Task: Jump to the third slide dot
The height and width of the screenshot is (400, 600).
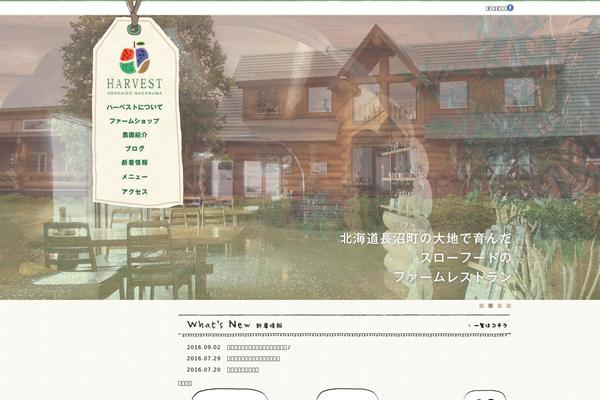Action: click(x=499, y=305)
